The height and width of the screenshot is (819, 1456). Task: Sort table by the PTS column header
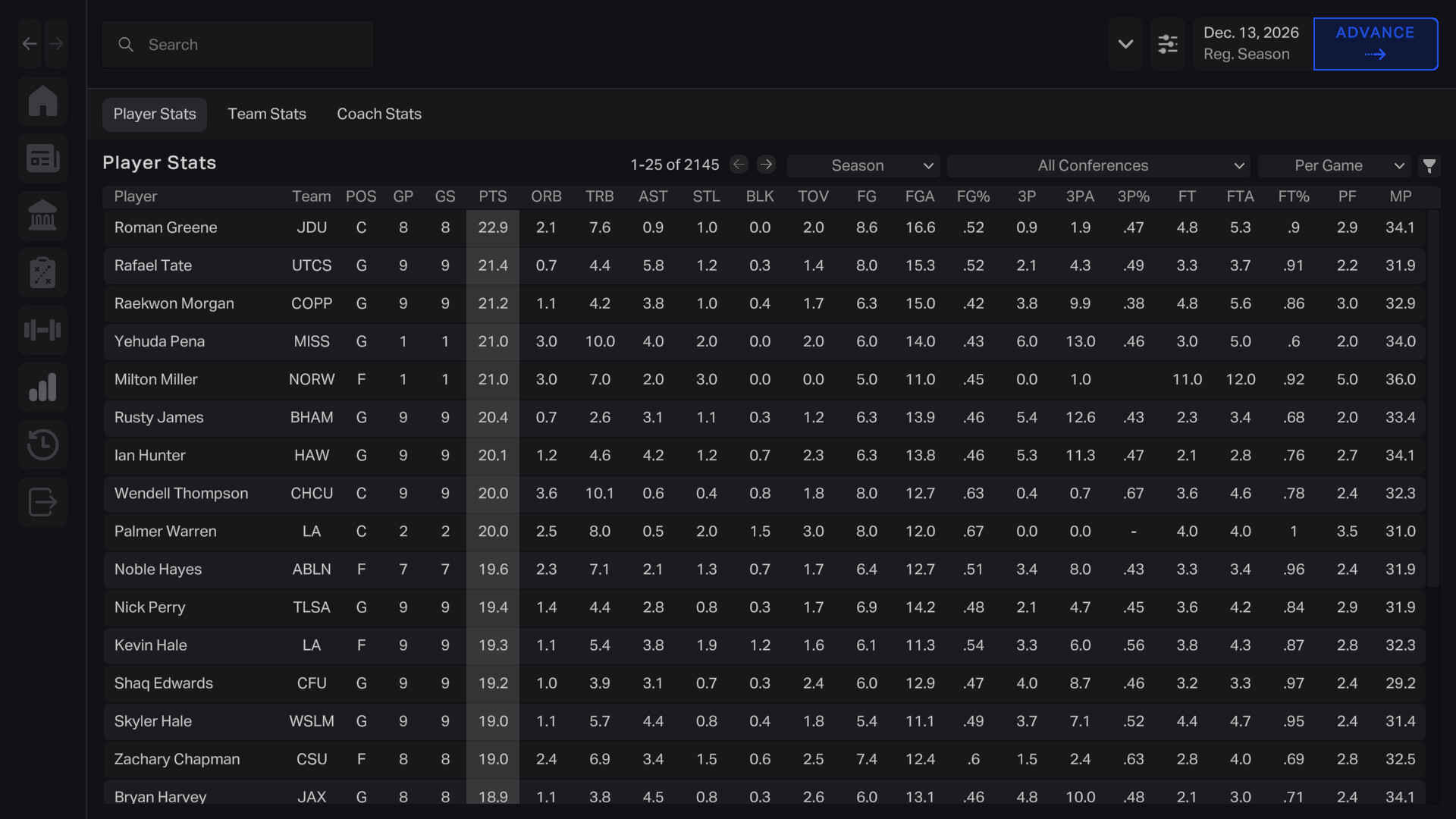coord(492,196)
